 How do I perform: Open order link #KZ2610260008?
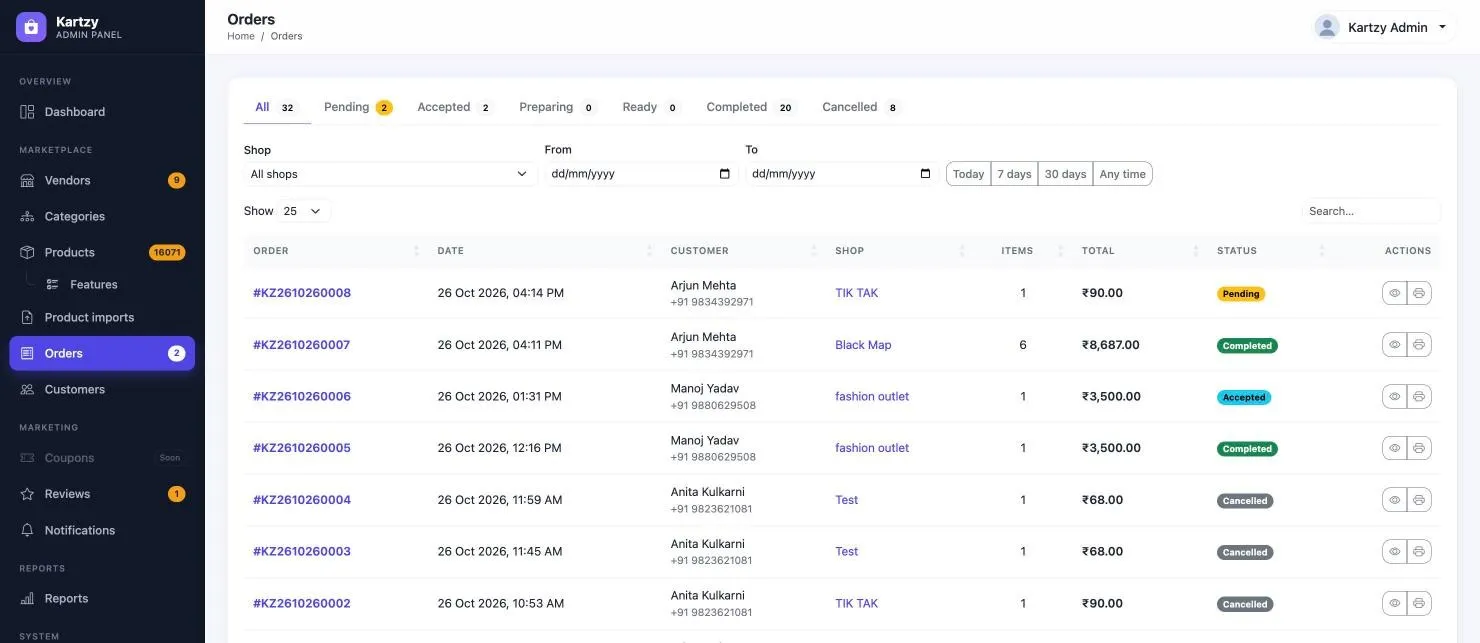(302, 293)
